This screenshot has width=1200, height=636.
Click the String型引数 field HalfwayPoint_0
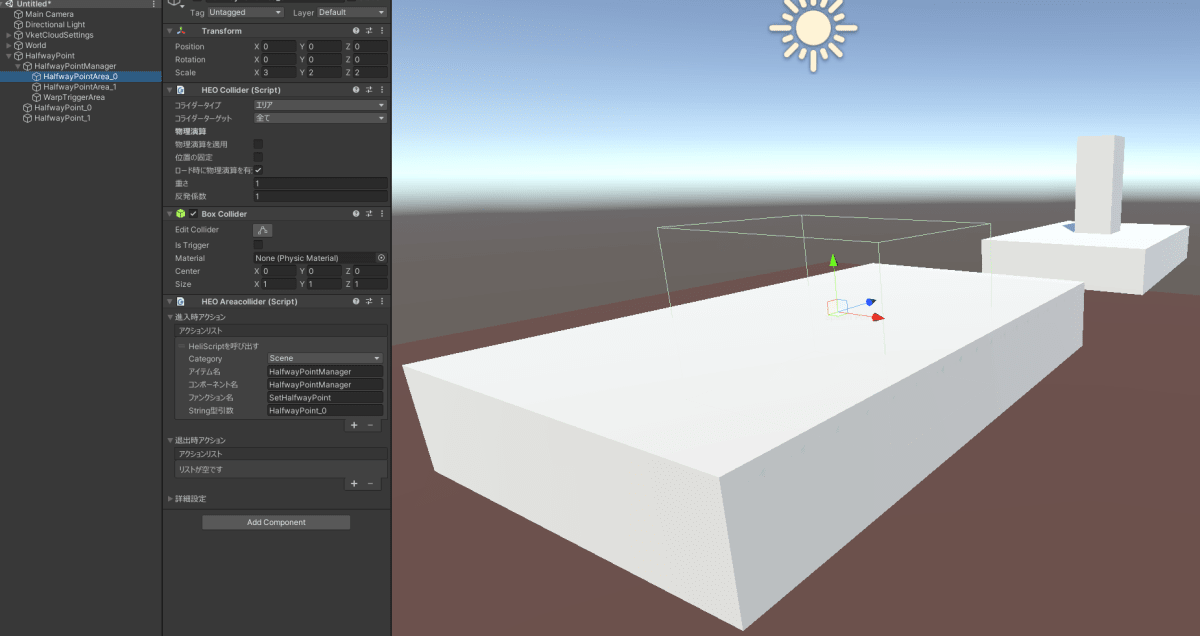tap(325, 410)
